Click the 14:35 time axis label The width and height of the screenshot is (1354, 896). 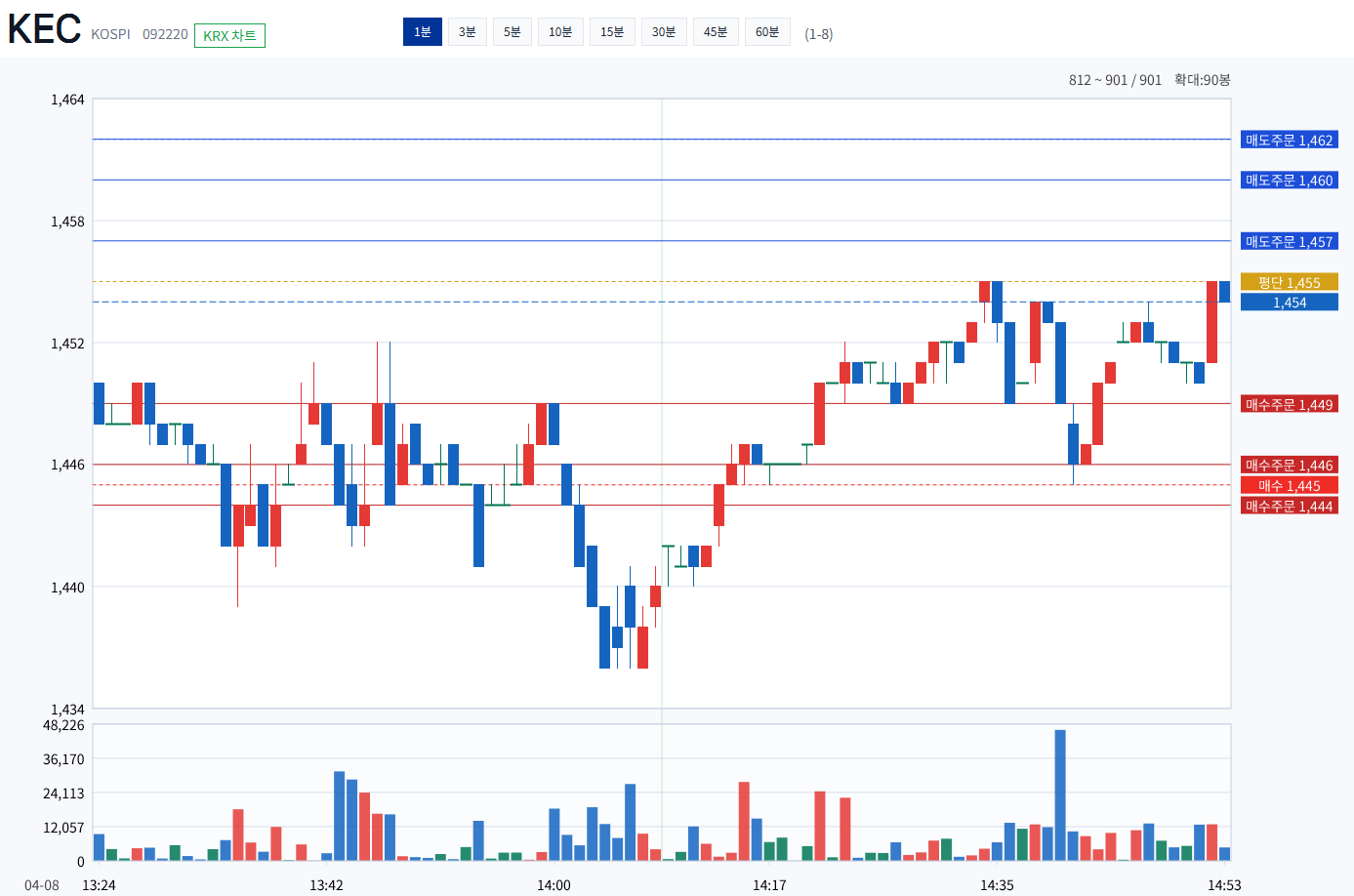tap(997, 885)
